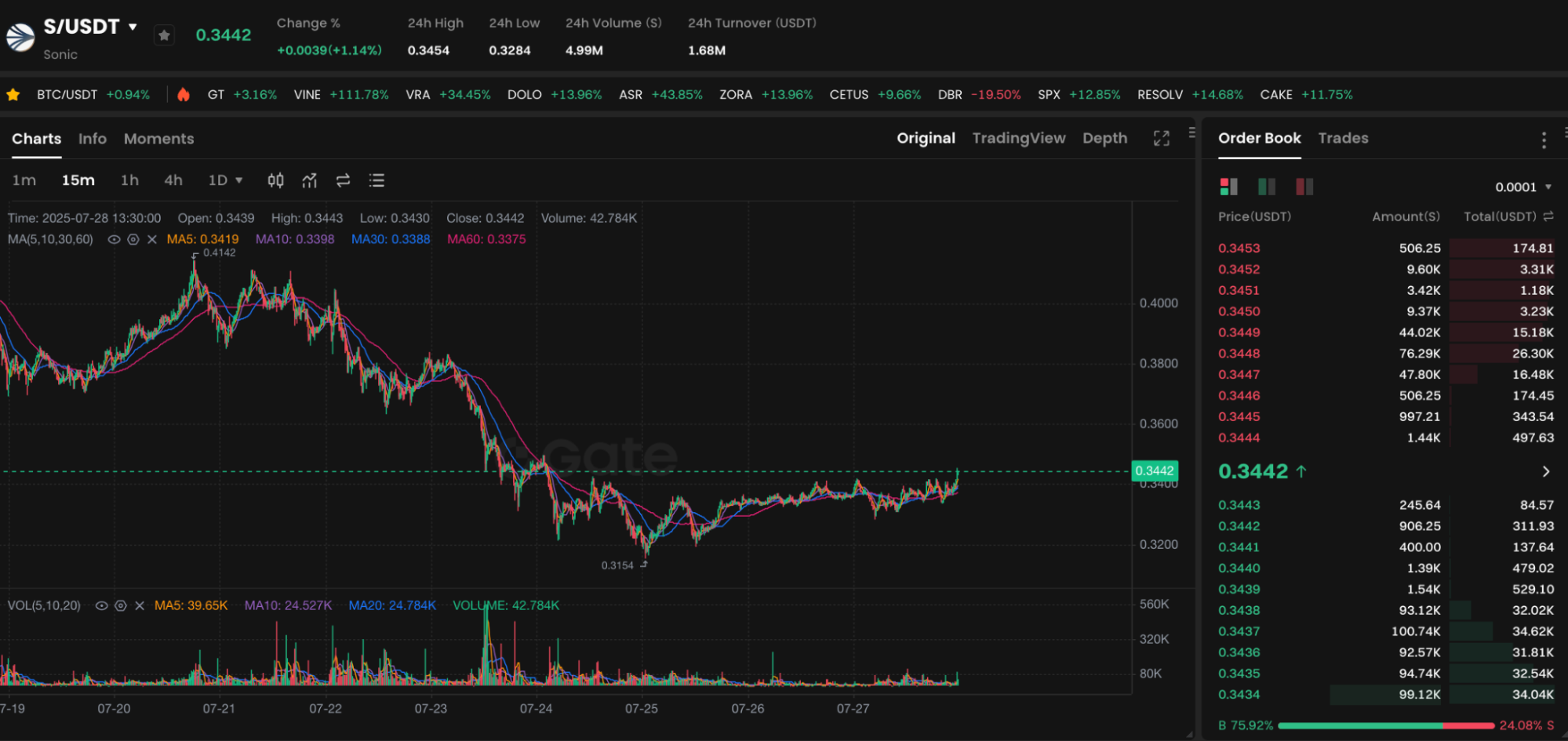
Task: Open the 1D timeframe dropdown
Action: (225, 180)
